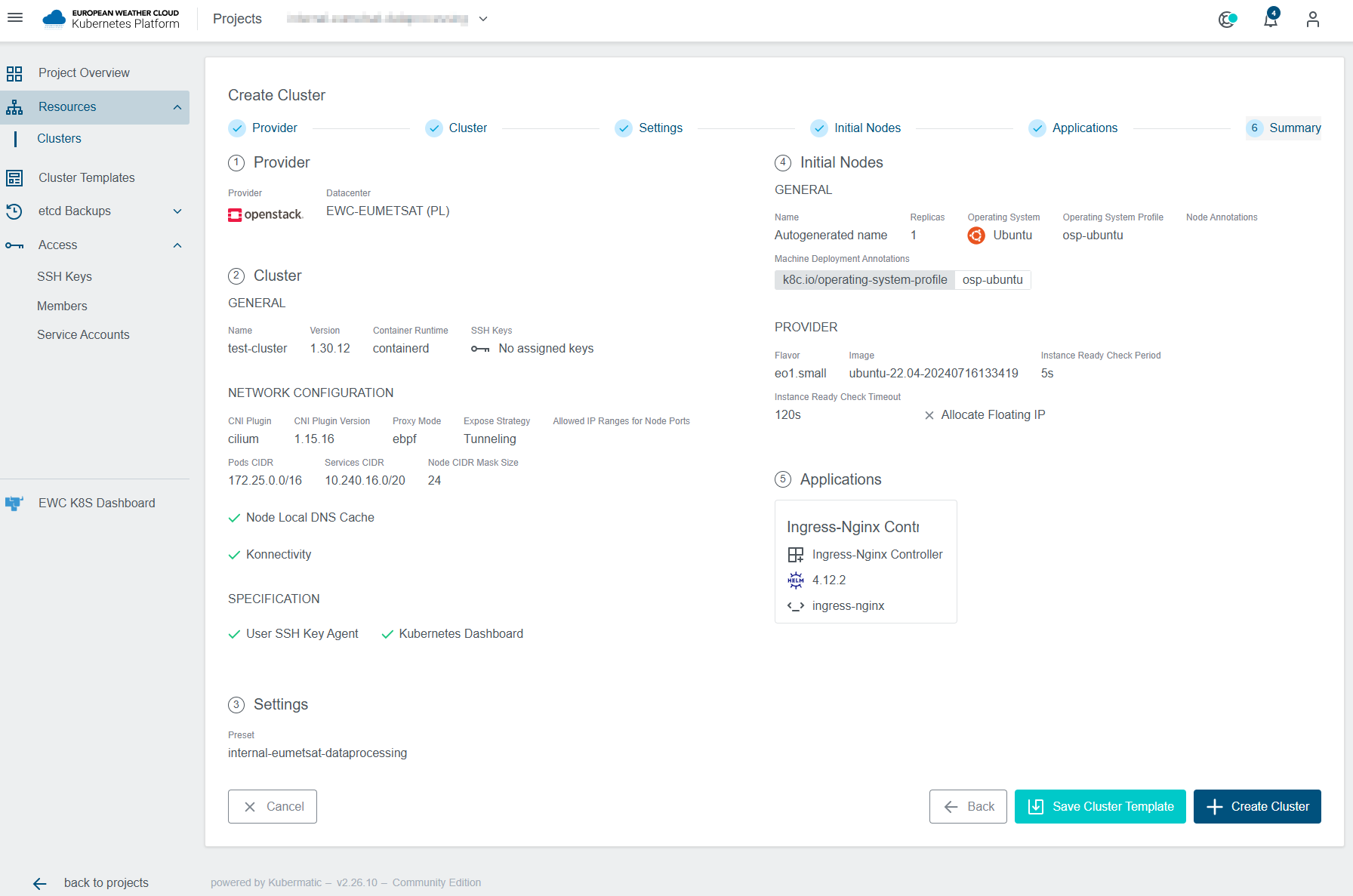This screenshot has width=1353, height=896.
Task: Click the preset internal-eumetsat-dataprocessing
Action: pos(317,753)
